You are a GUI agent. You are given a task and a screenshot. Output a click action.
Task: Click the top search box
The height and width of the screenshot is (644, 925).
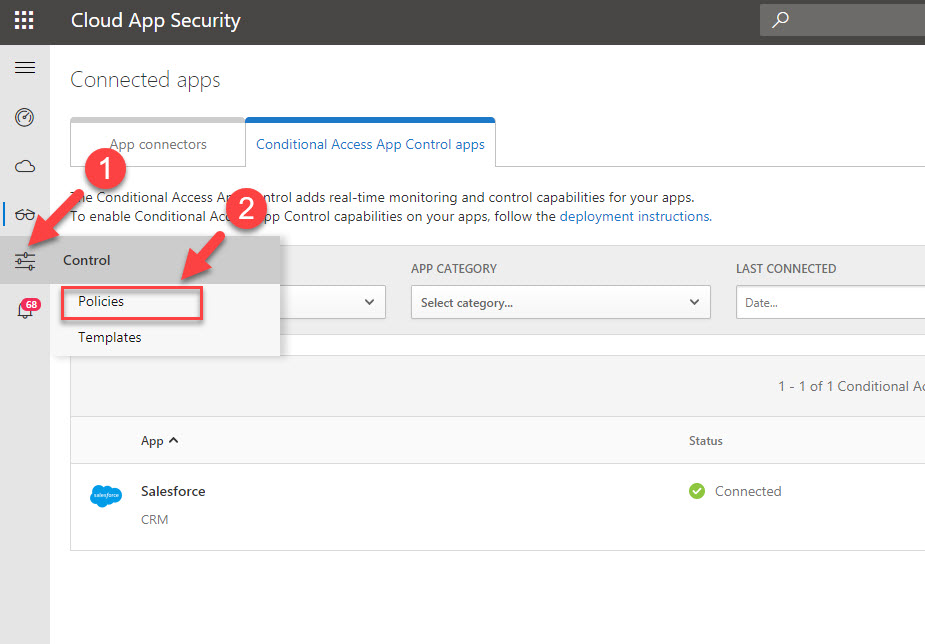(x=842, y=20)
